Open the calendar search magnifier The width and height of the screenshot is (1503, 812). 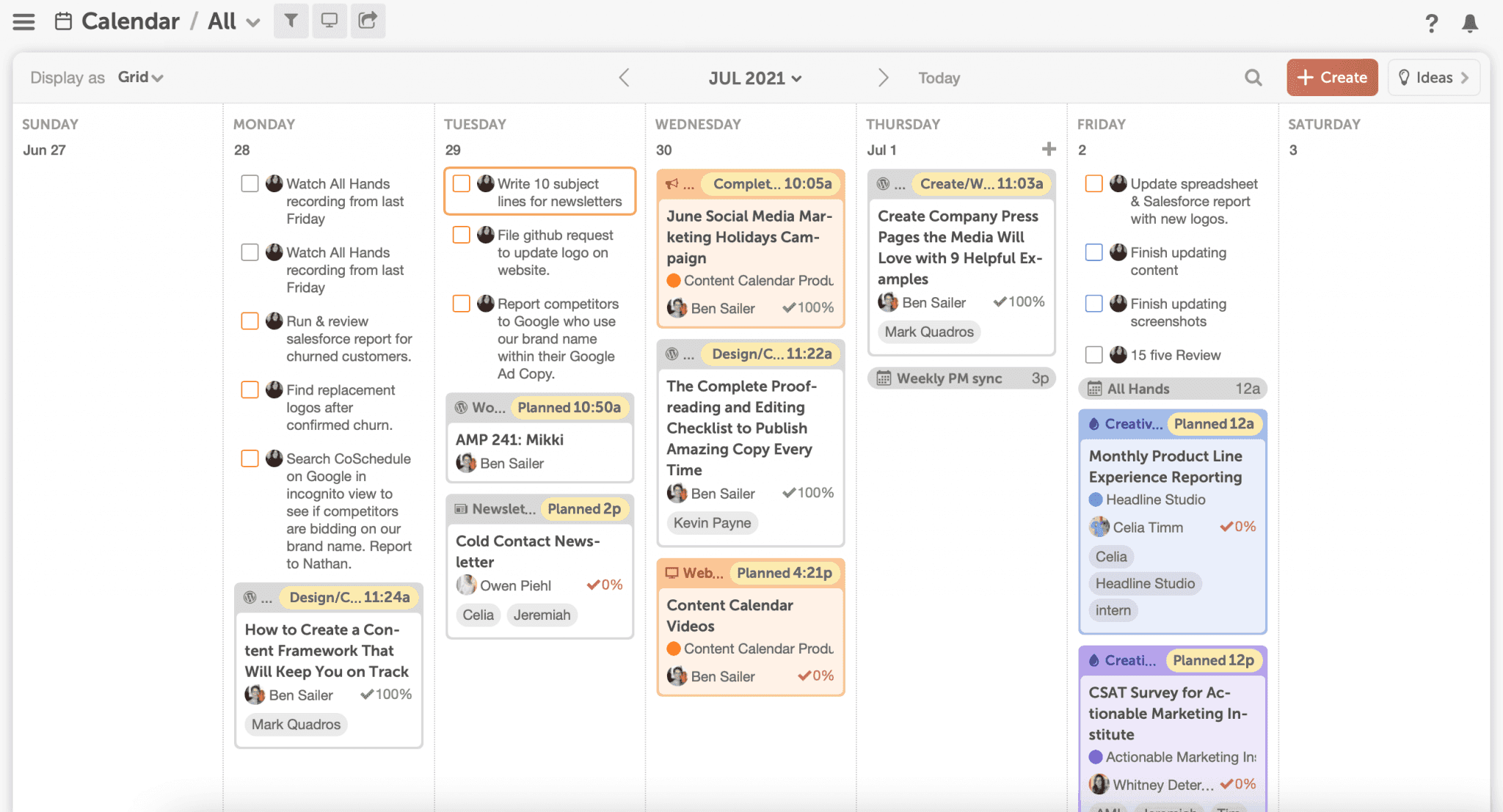pyautogui.click(x=1253, y=78)
